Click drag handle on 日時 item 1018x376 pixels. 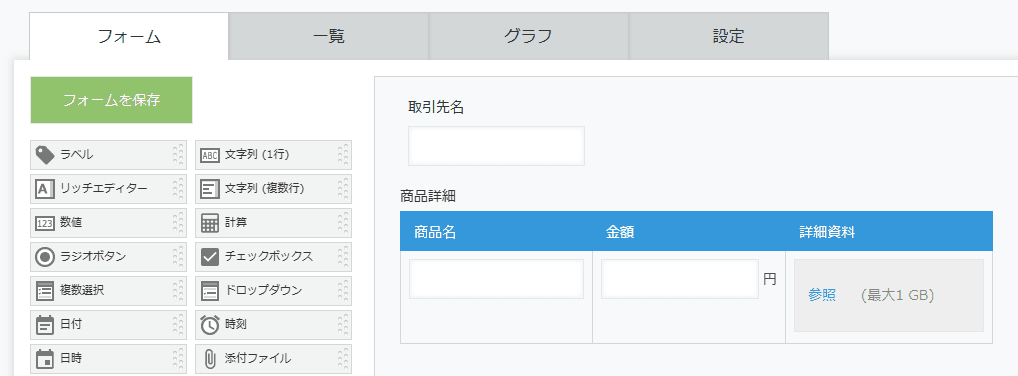point(179,358)
